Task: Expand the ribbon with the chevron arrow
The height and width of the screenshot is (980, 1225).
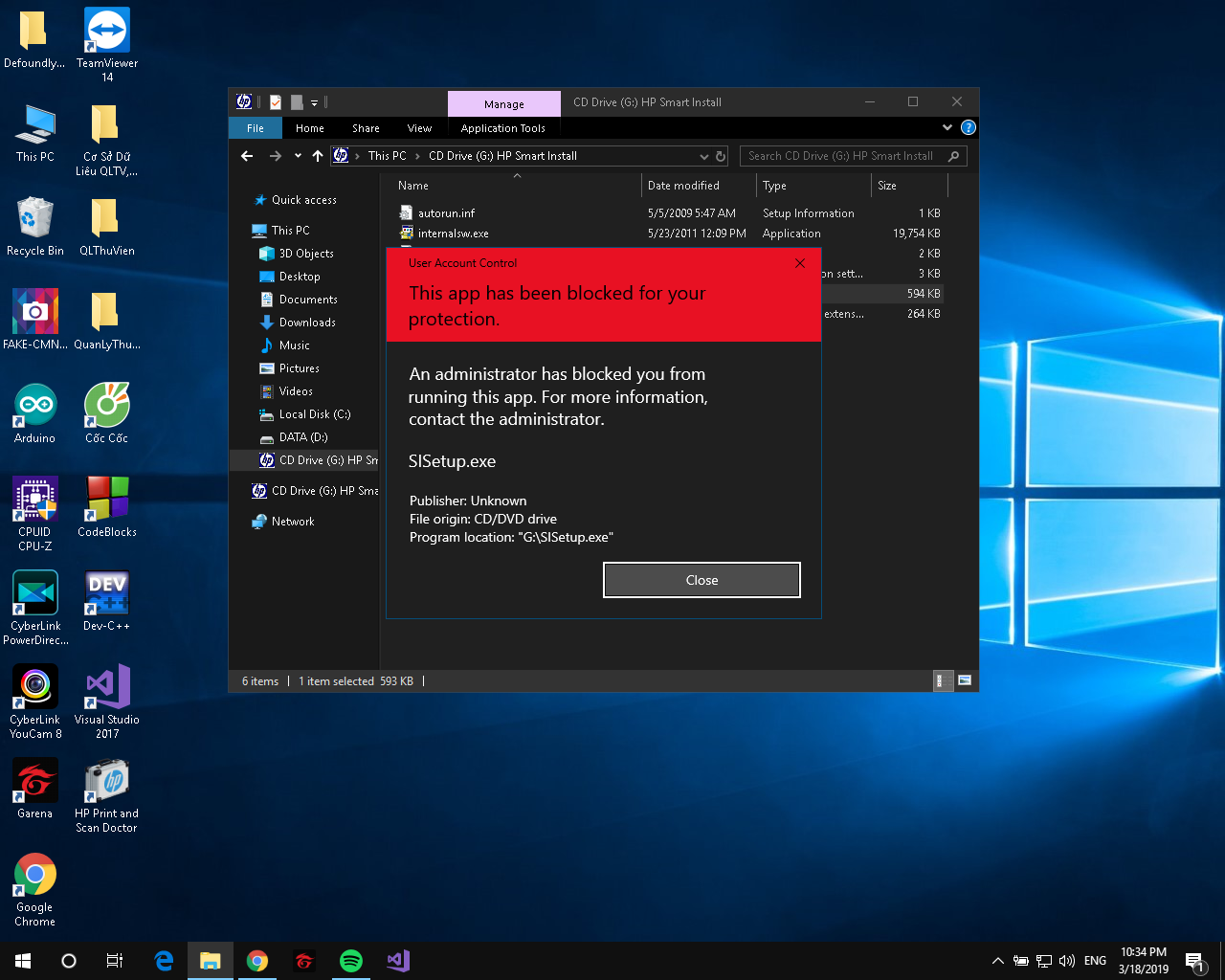Action: click(x=947, y=127)
